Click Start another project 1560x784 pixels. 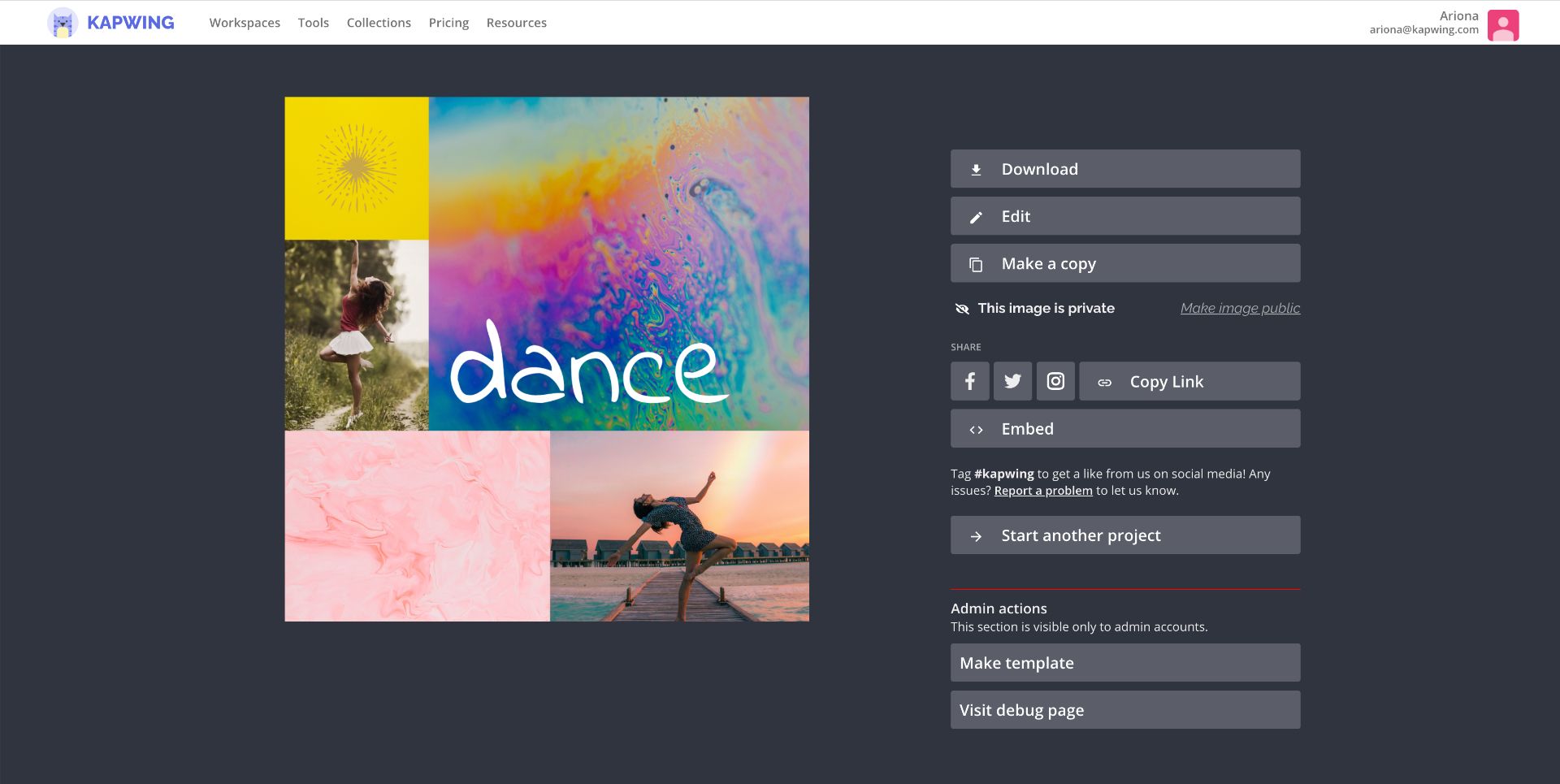[1124, 535]
